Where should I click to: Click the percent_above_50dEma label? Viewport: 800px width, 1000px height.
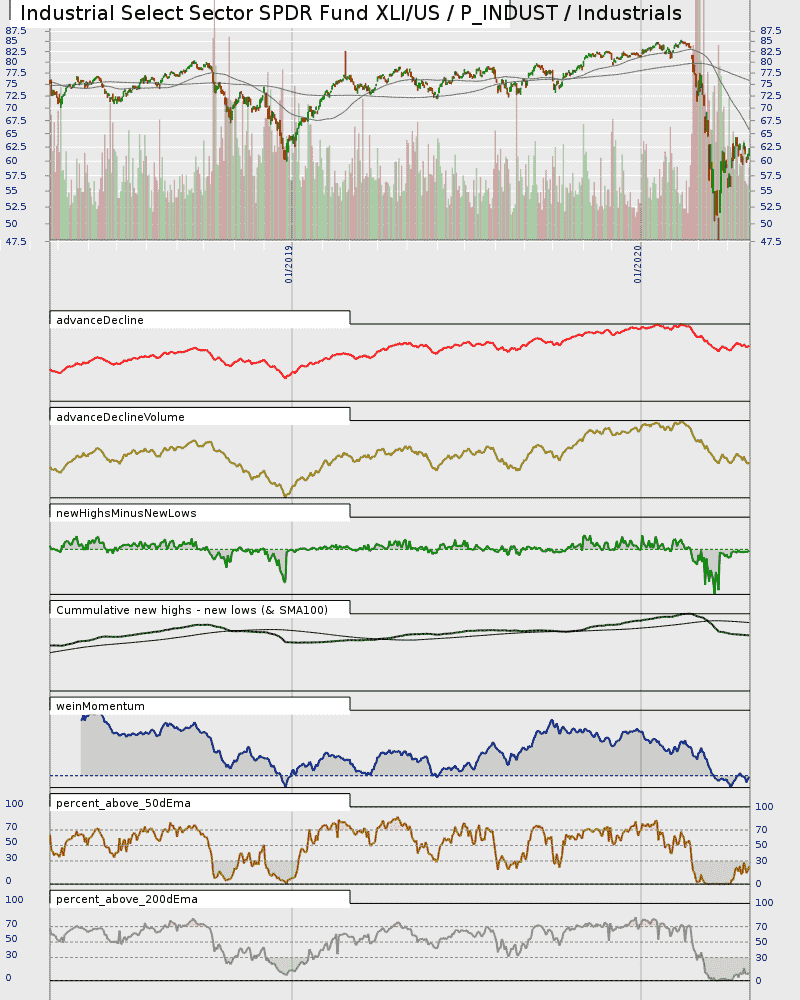point(123,804)
